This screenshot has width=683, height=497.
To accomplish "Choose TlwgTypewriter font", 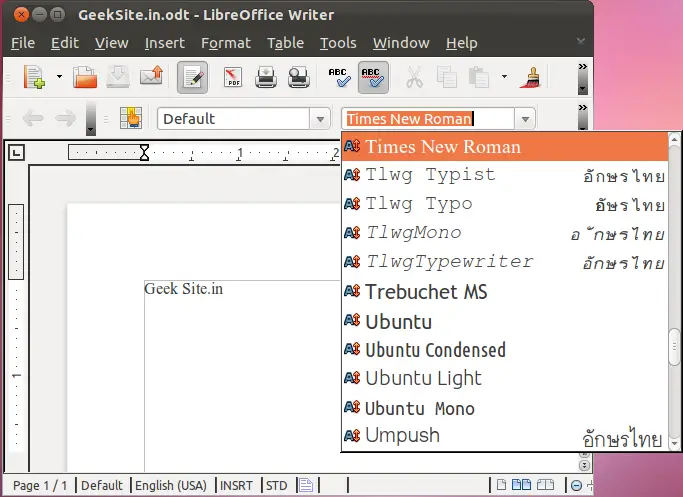I will [x=505, y=262].
